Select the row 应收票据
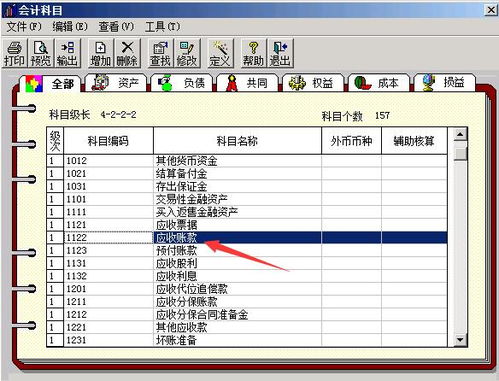The height and width of the screenshot is (381, 499). (247, 225)
